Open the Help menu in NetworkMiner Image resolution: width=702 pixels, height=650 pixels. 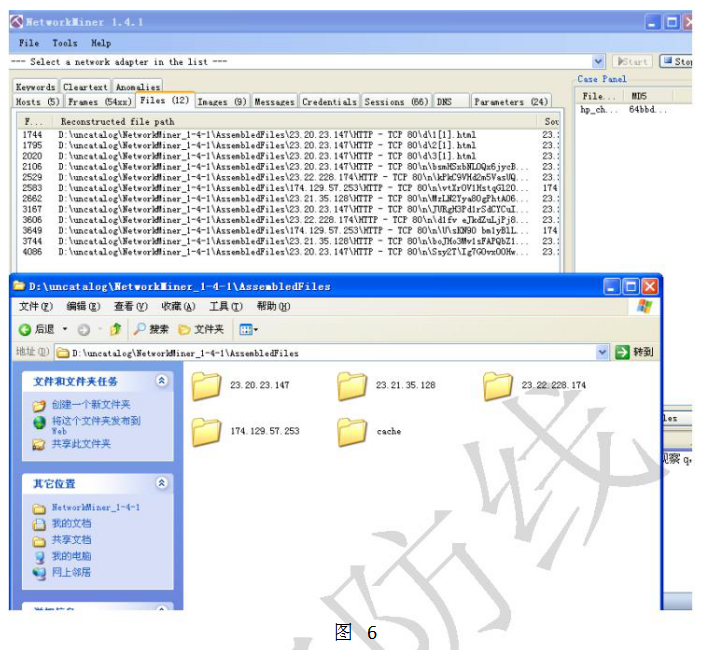pyautogui.click(x=101, y=43)
